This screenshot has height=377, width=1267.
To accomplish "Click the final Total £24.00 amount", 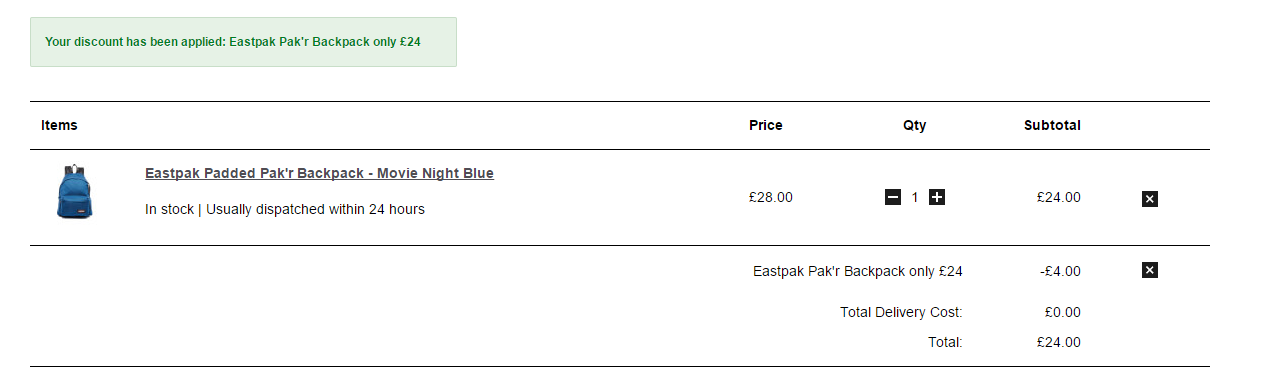I will pyautogui.click(x=1059, y=342).
